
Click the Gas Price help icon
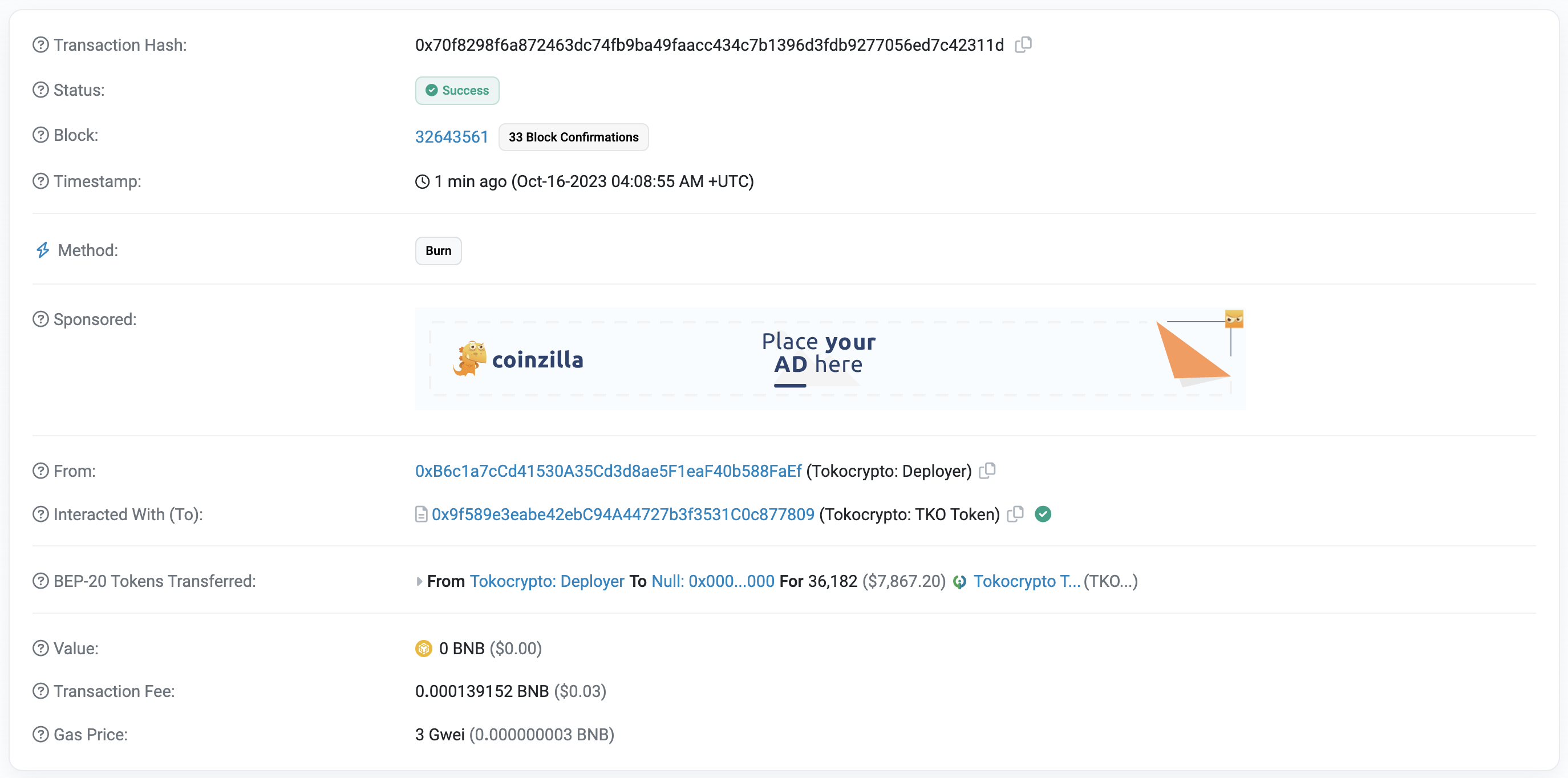pos(40,734)
